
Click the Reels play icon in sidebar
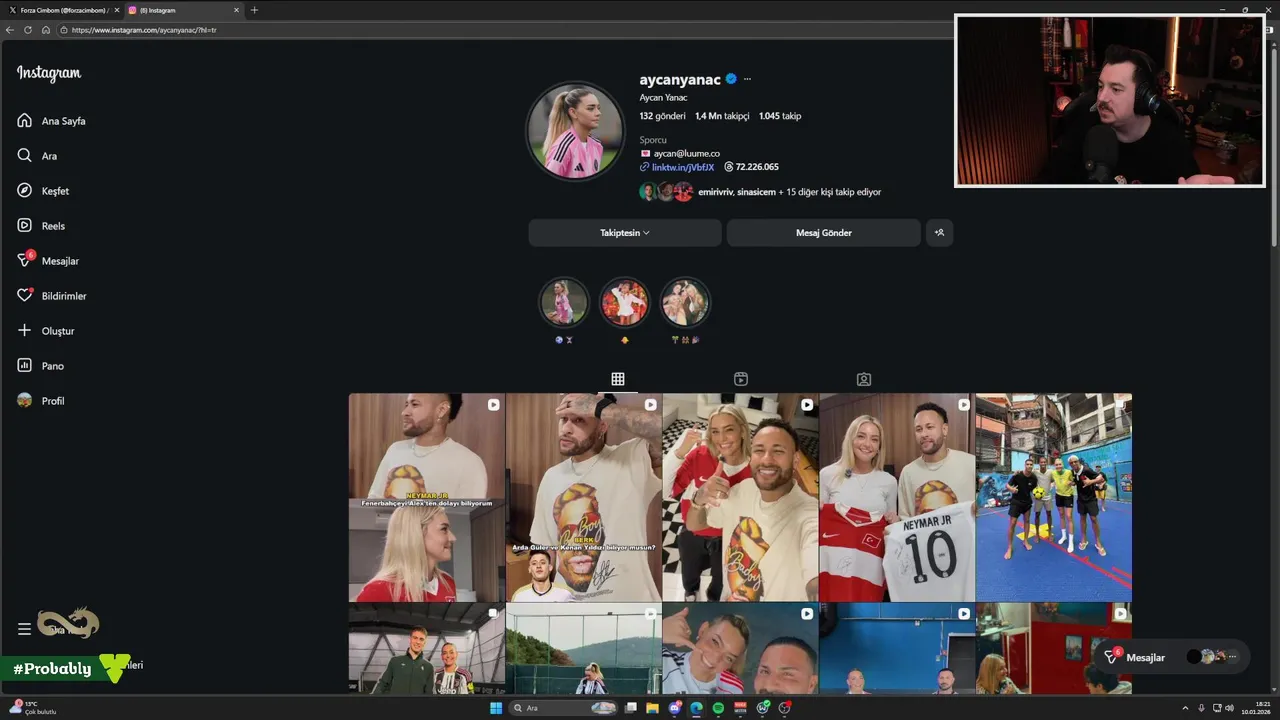click(x=25, y=225)
